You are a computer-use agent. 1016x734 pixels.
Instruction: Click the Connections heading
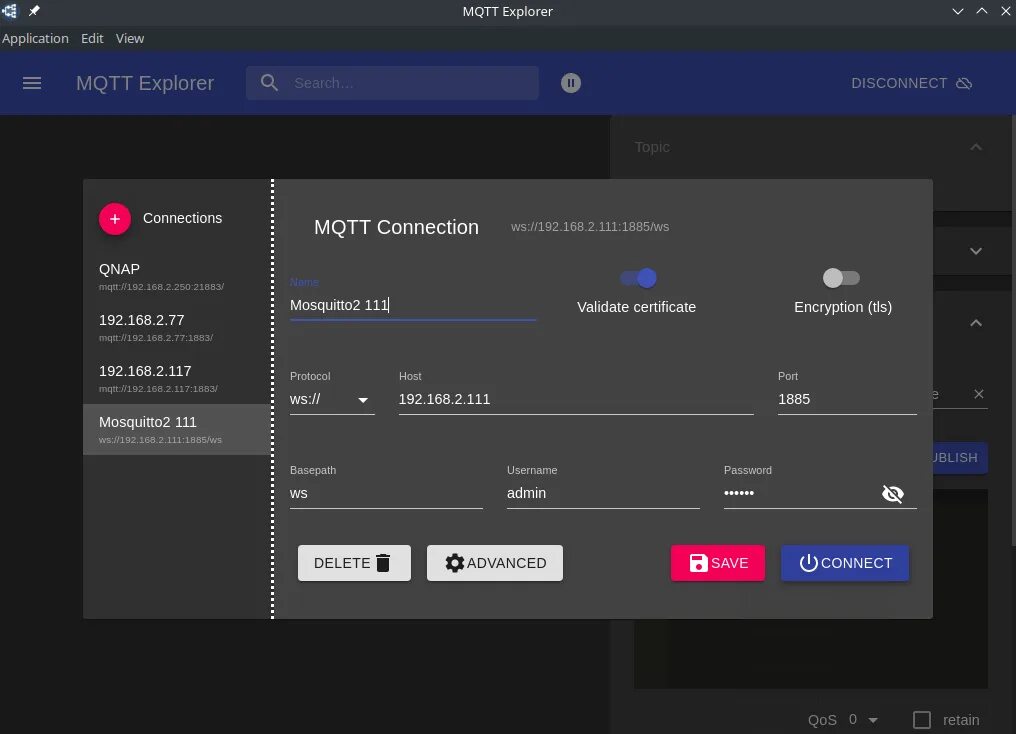click(x=182, y=218)
